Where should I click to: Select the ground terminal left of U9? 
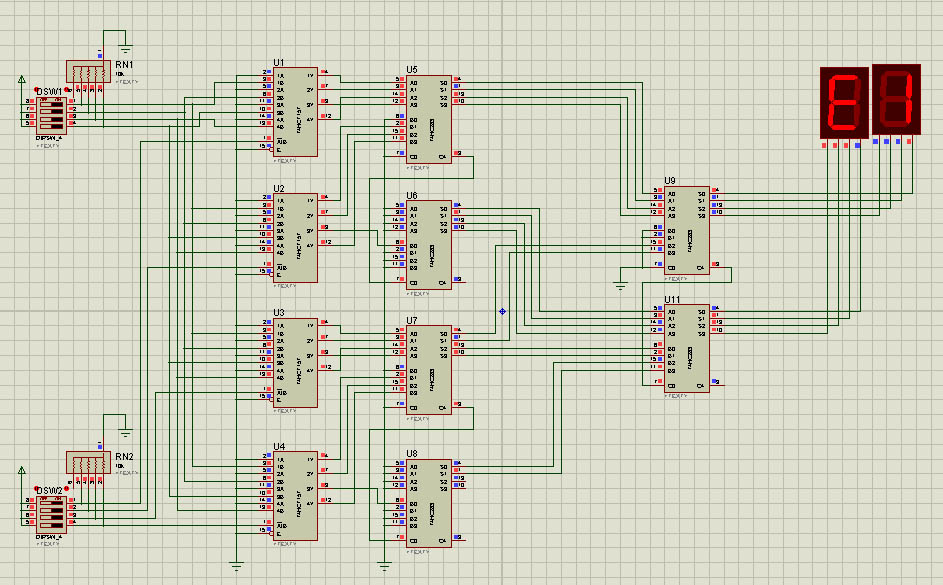(620, 285)
